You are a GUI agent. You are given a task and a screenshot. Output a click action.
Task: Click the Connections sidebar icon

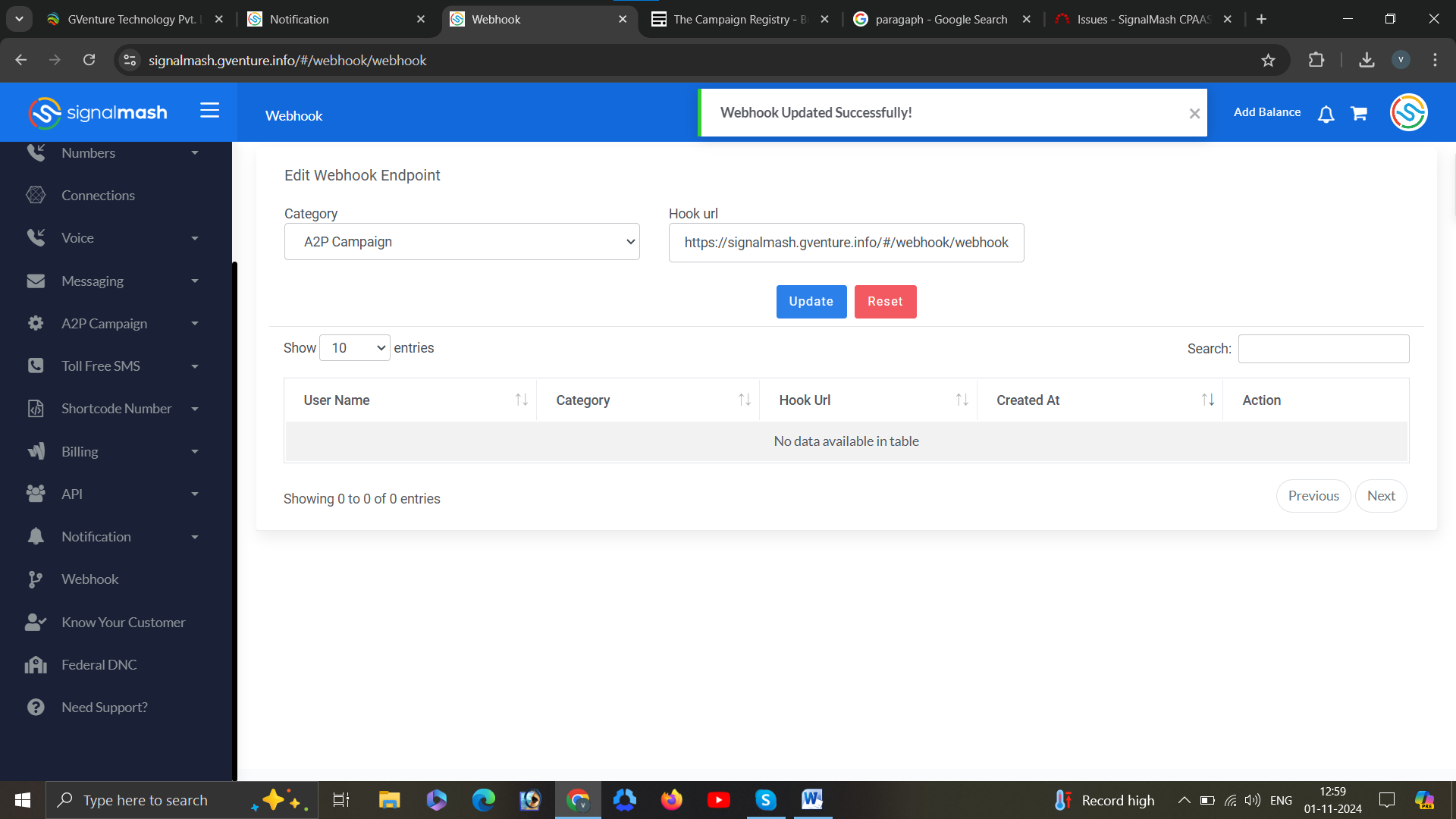pos(36,195)
